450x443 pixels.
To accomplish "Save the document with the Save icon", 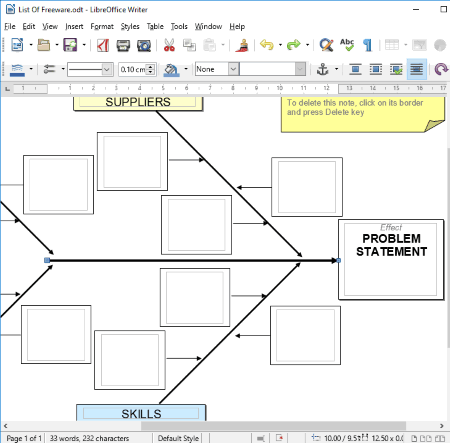I will click(x=70, y=45).
